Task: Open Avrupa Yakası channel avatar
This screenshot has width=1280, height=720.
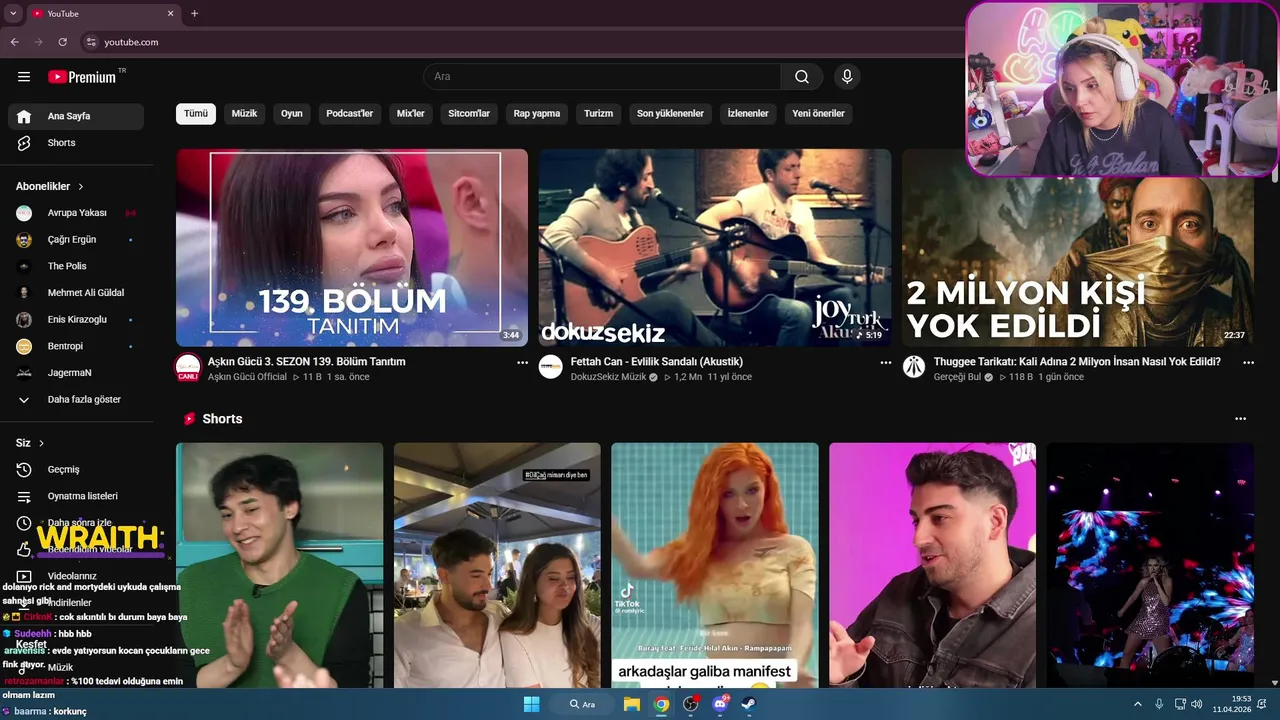Action: pos(24,213)
